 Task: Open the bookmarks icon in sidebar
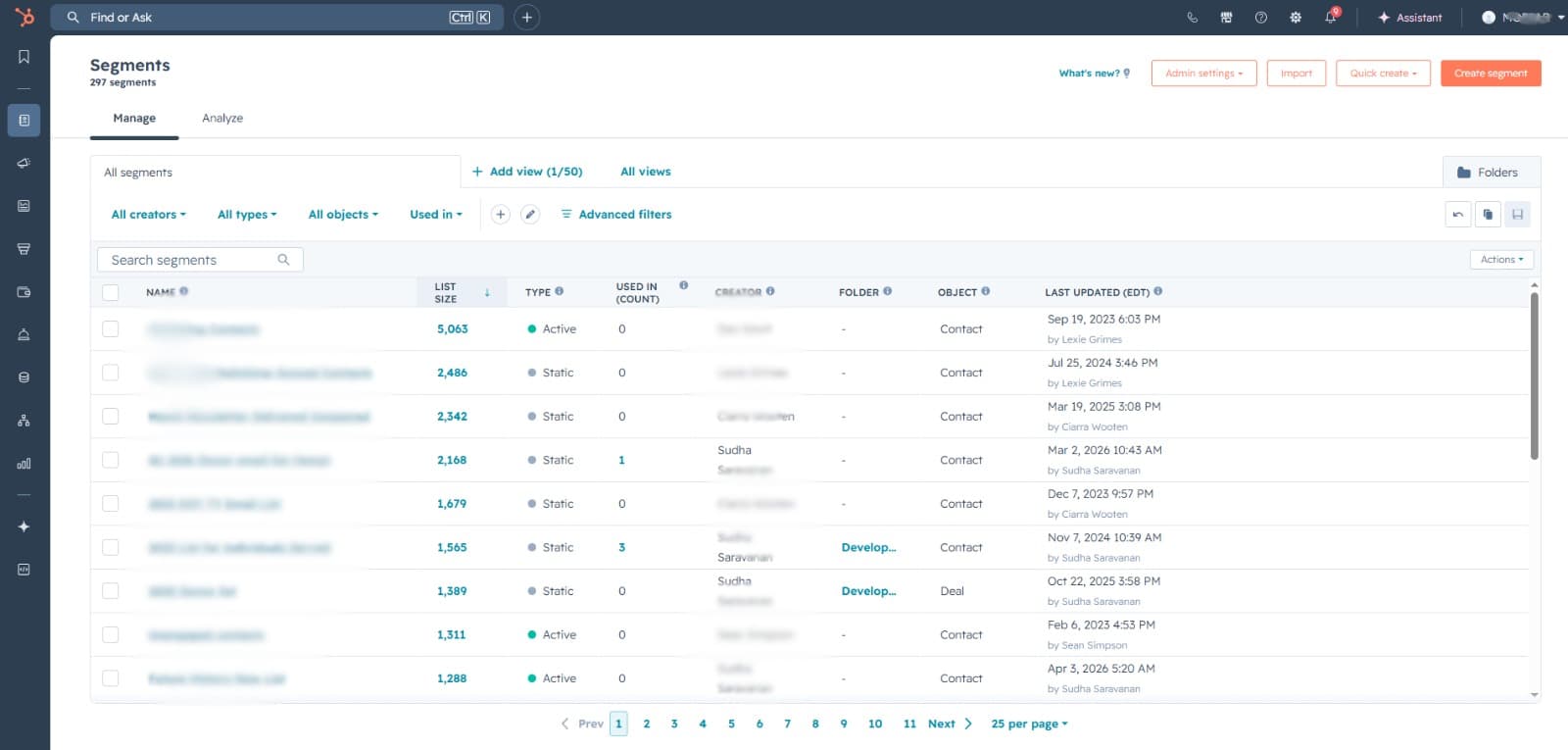[24, 57]
